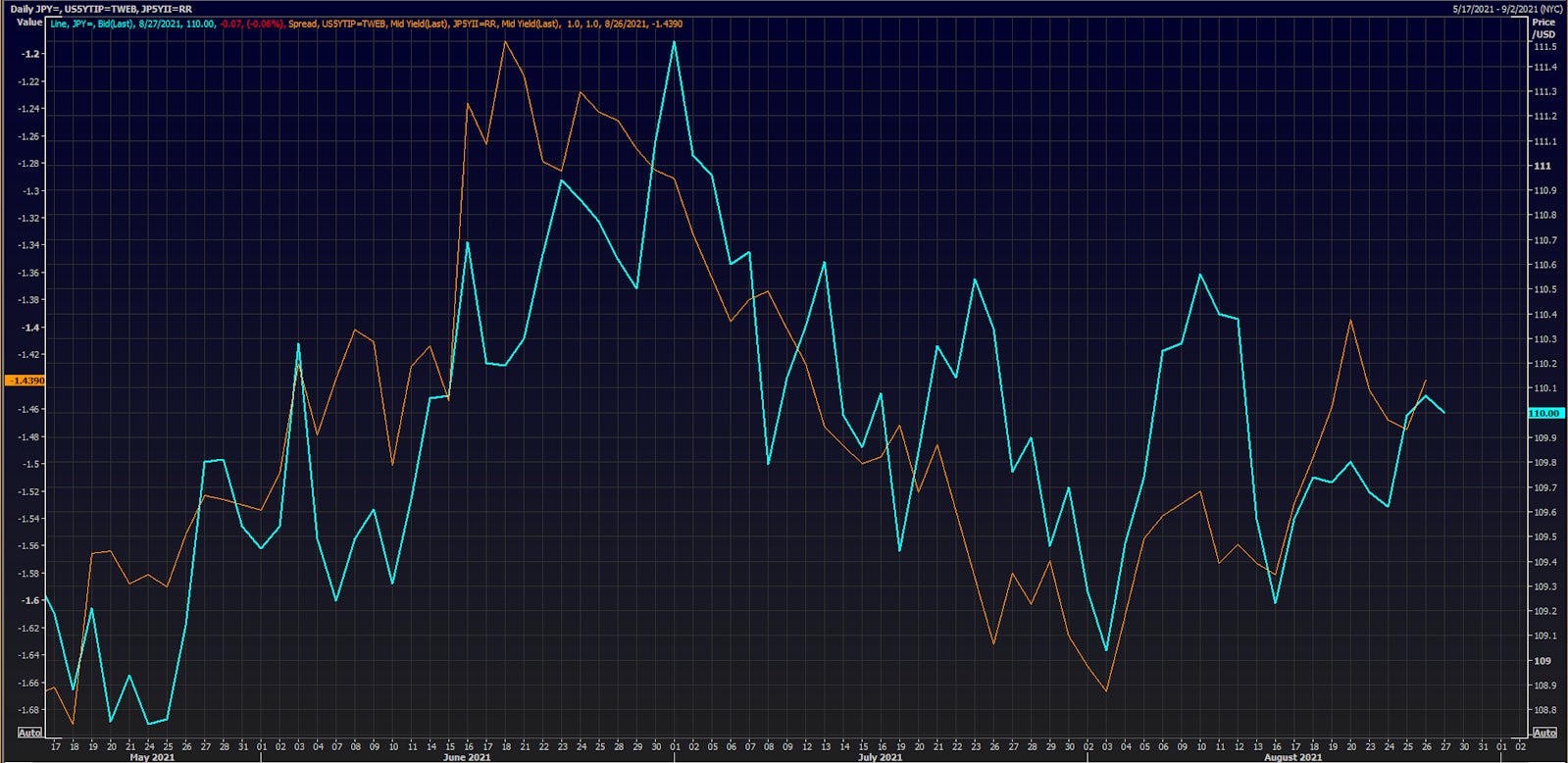Click the orange line's highest peak near June 18
1568x763 pixels.
click(505, 42)
